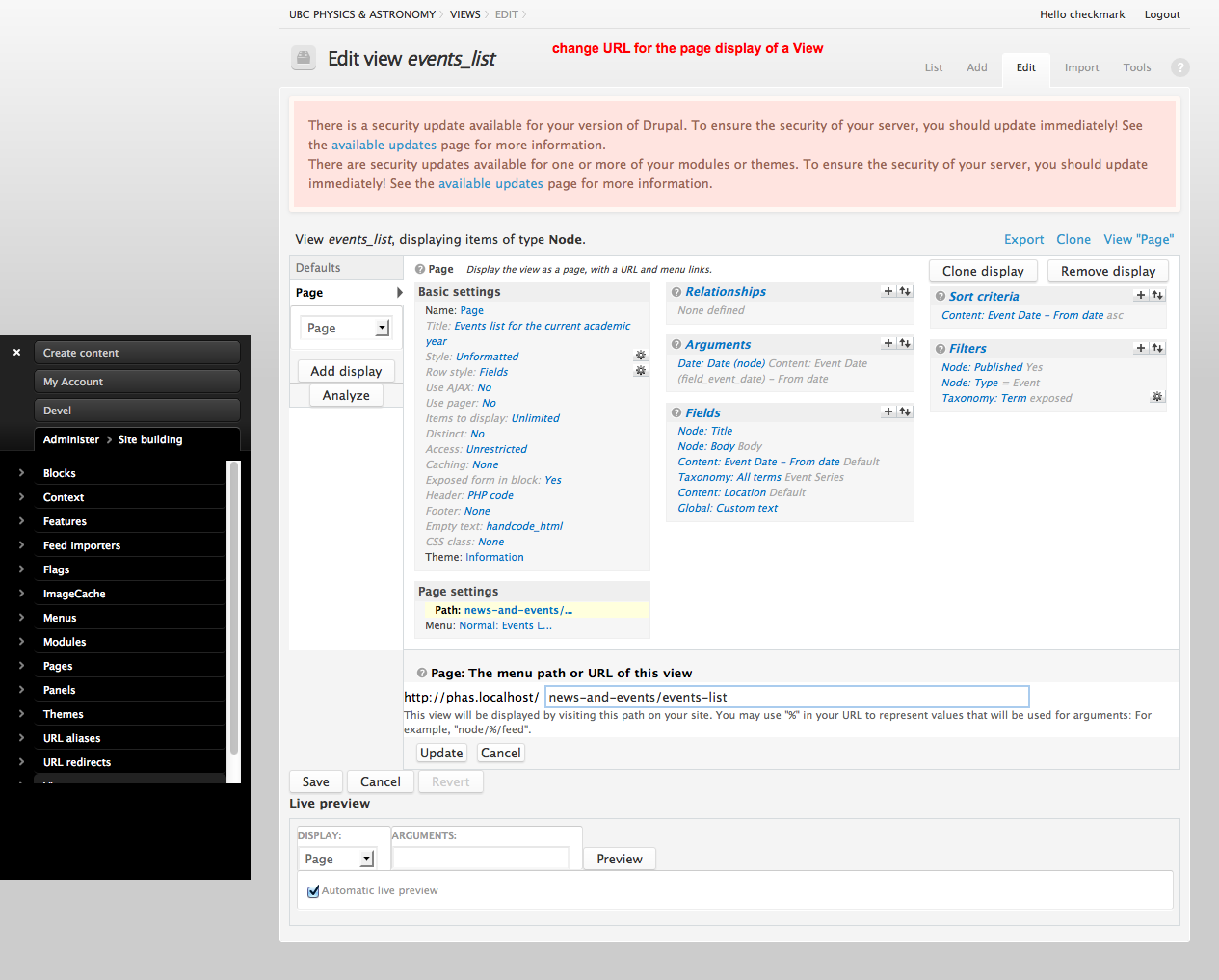The height and width of the screenshot is (980, 1219).
Task: Close the black admin menu panel
Action: click(x=16, y=353)
